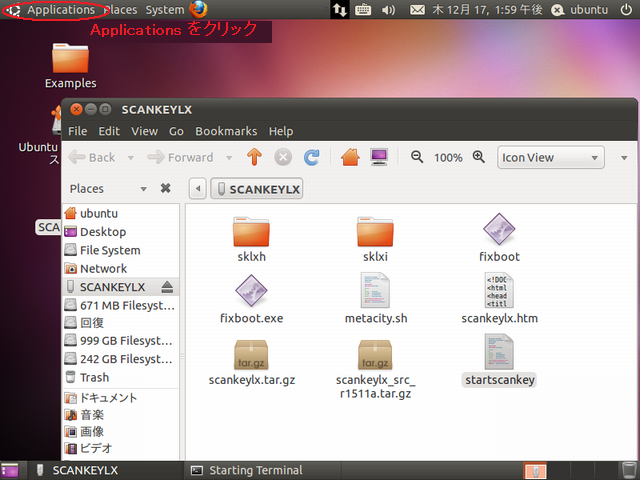Zoom out with magnifier minus icon
The width and height of the screenshot is (640, 480).
point(417,157)
